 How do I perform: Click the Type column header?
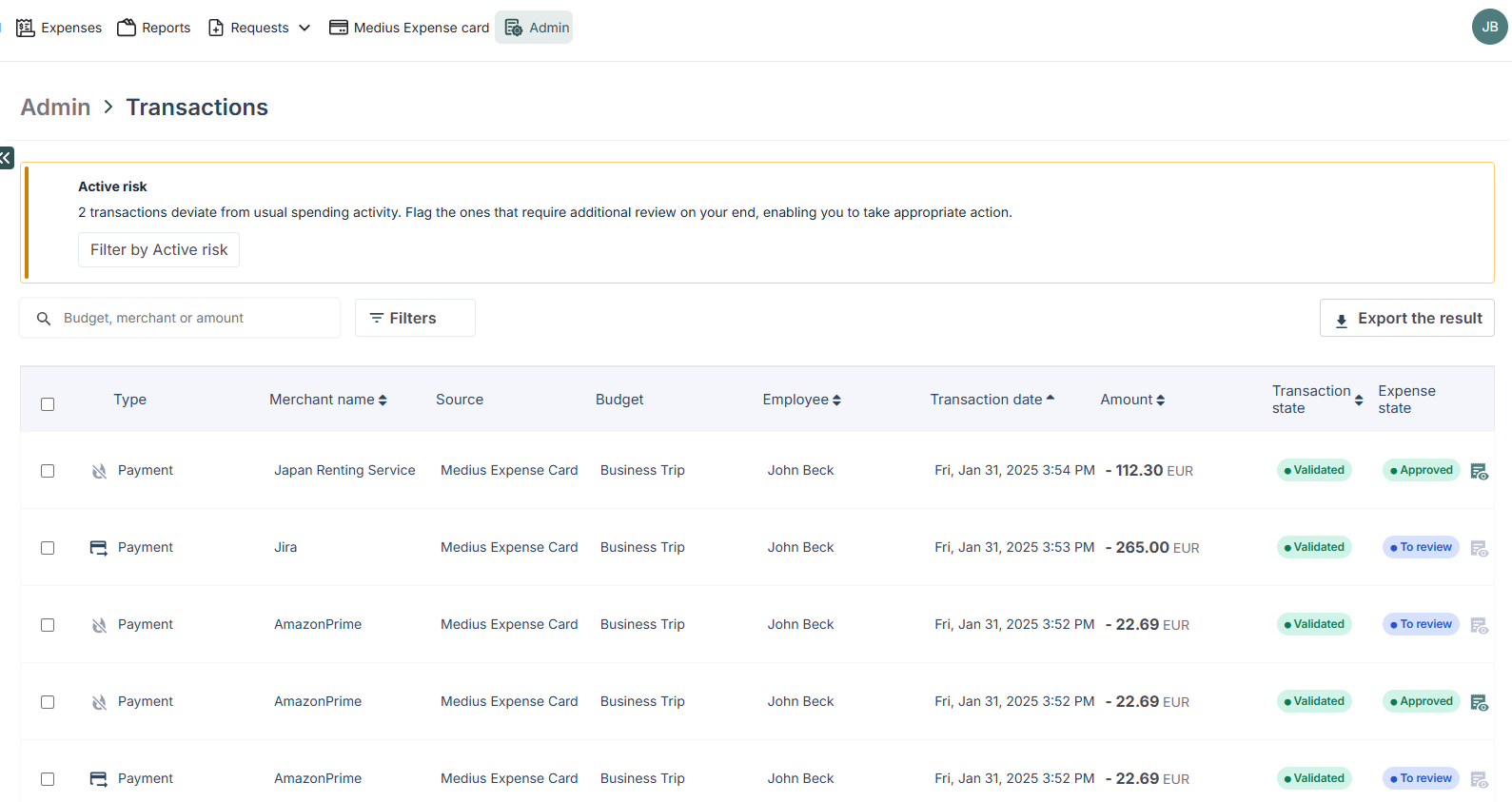click(130, 400)
